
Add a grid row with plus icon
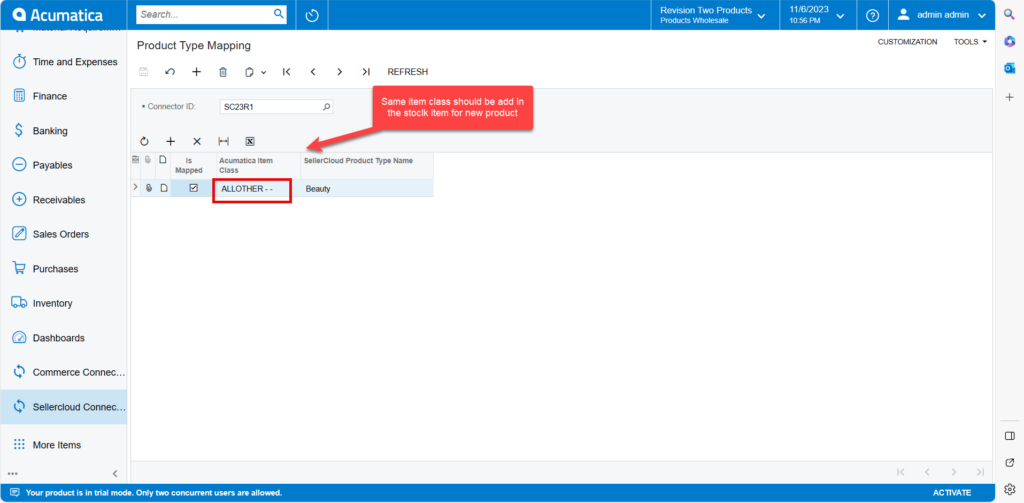pos(170,141)
